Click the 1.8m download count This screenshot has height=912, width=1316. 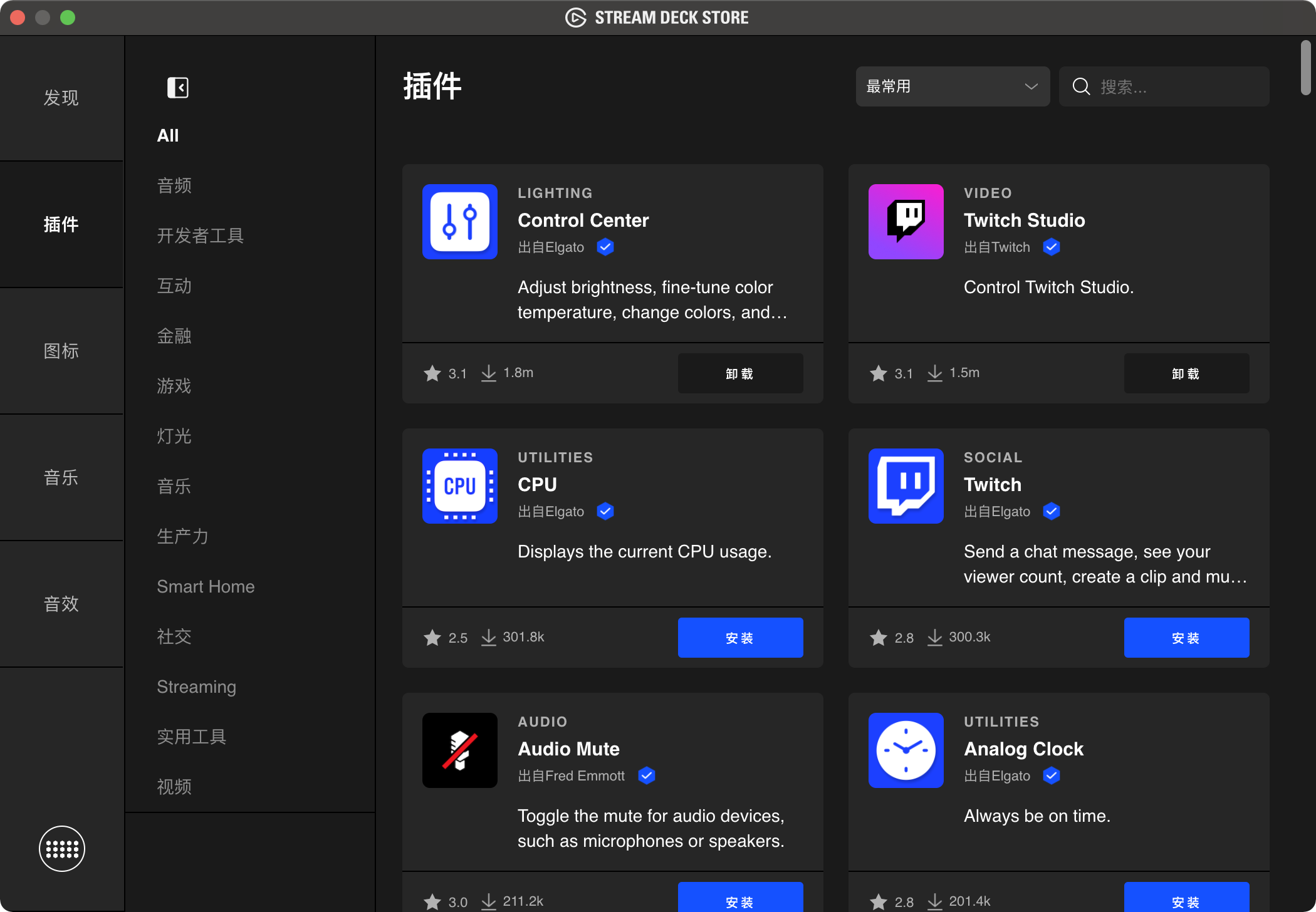coord(518,373)
